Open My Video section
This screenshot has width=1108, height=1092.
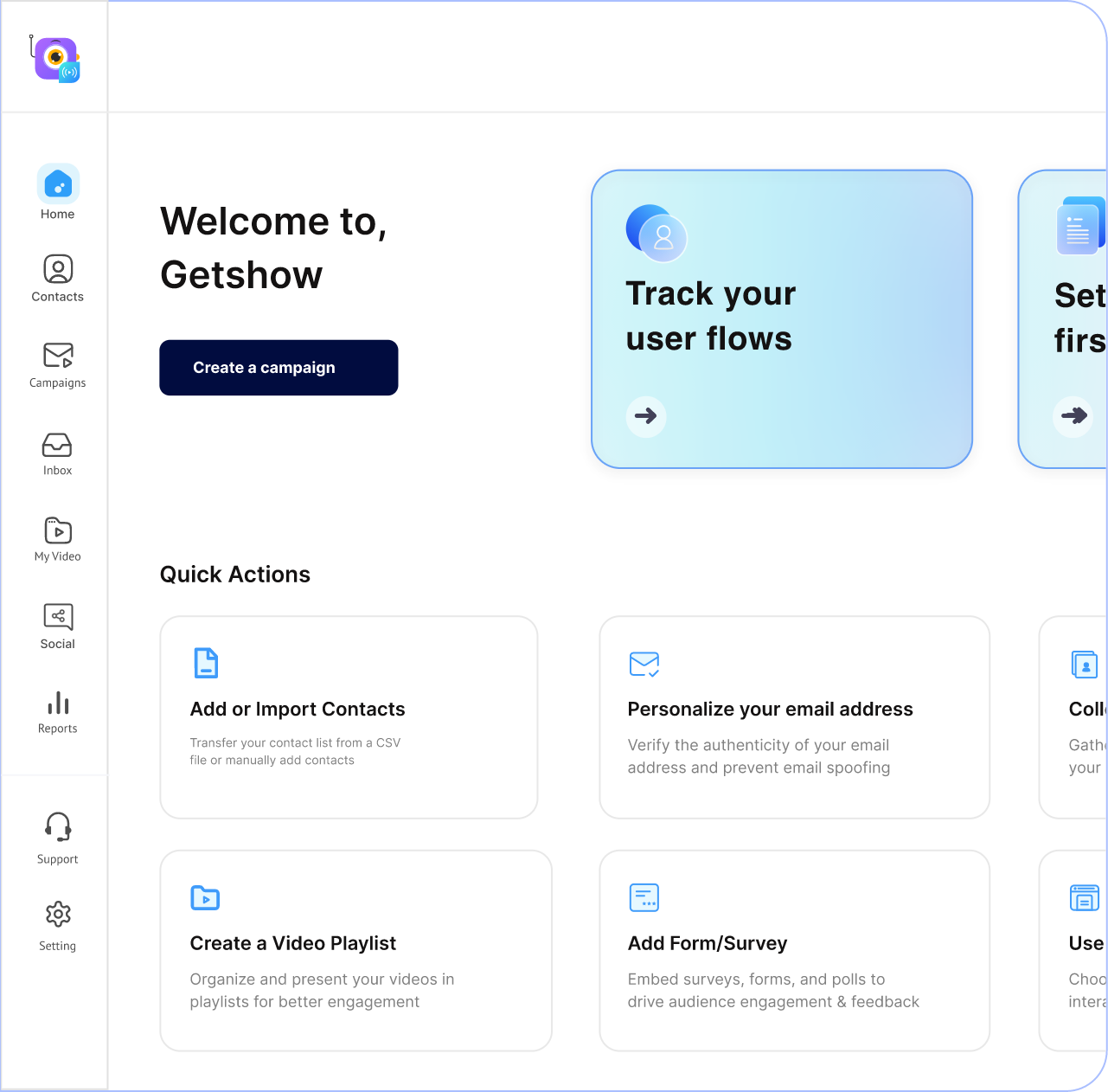(58, 530)
